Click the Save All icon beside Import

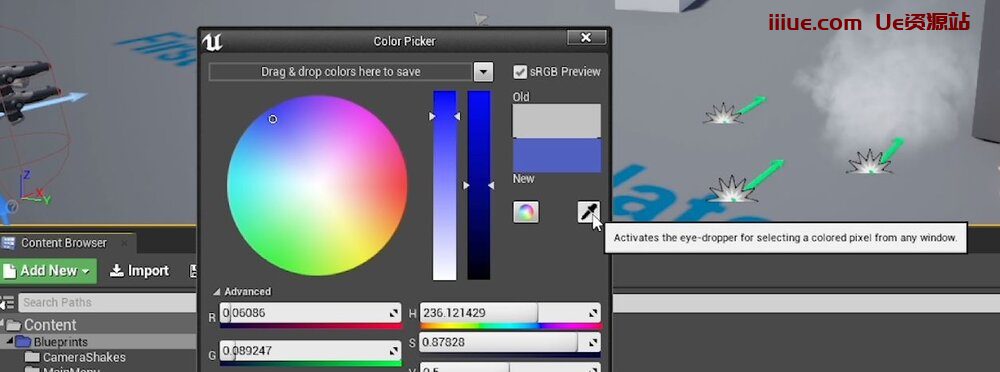tap(194, 271)
